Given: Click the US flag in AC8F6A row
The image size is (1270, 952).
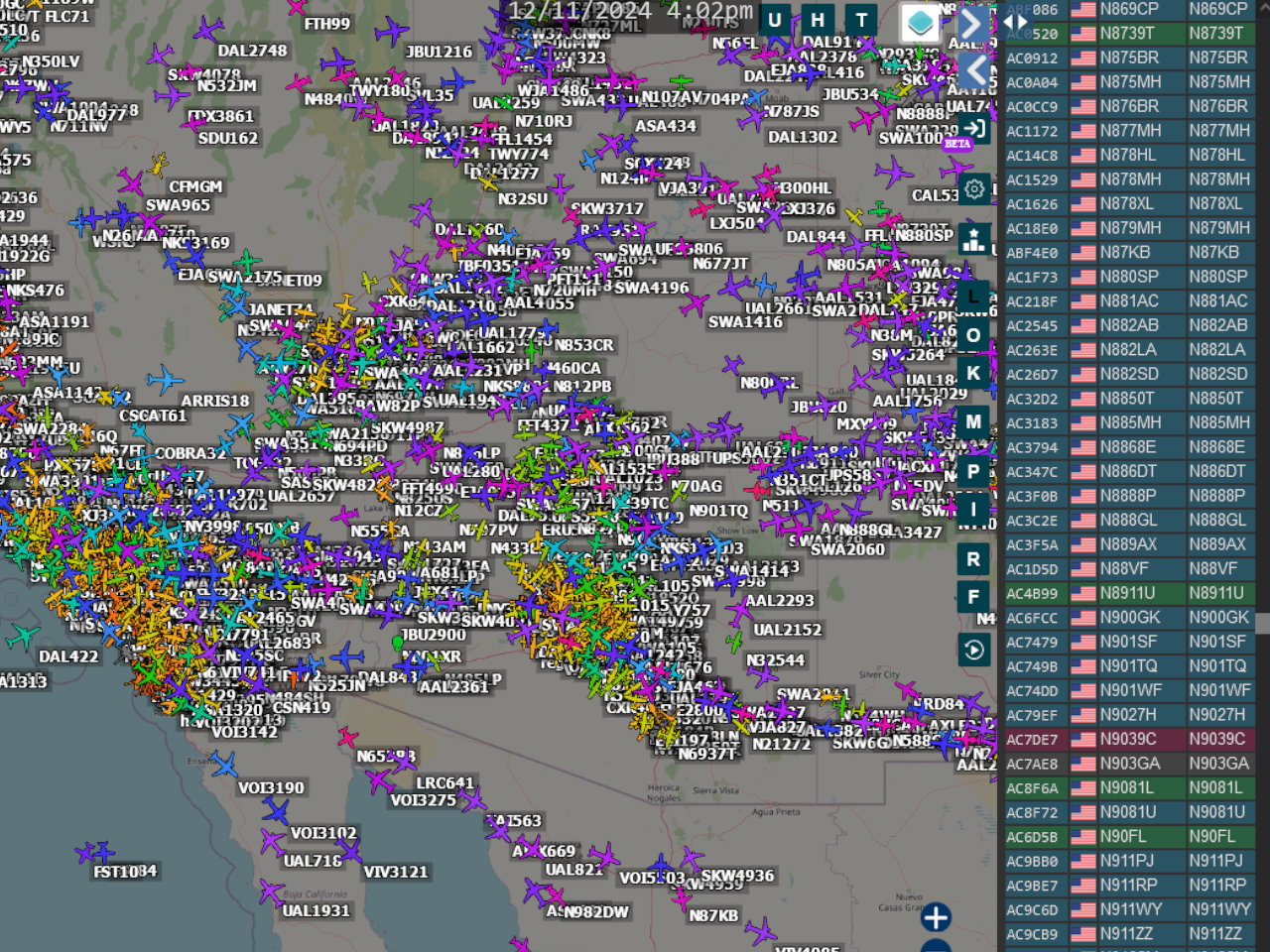Looking at the screenshot, I should point(1083,787).
